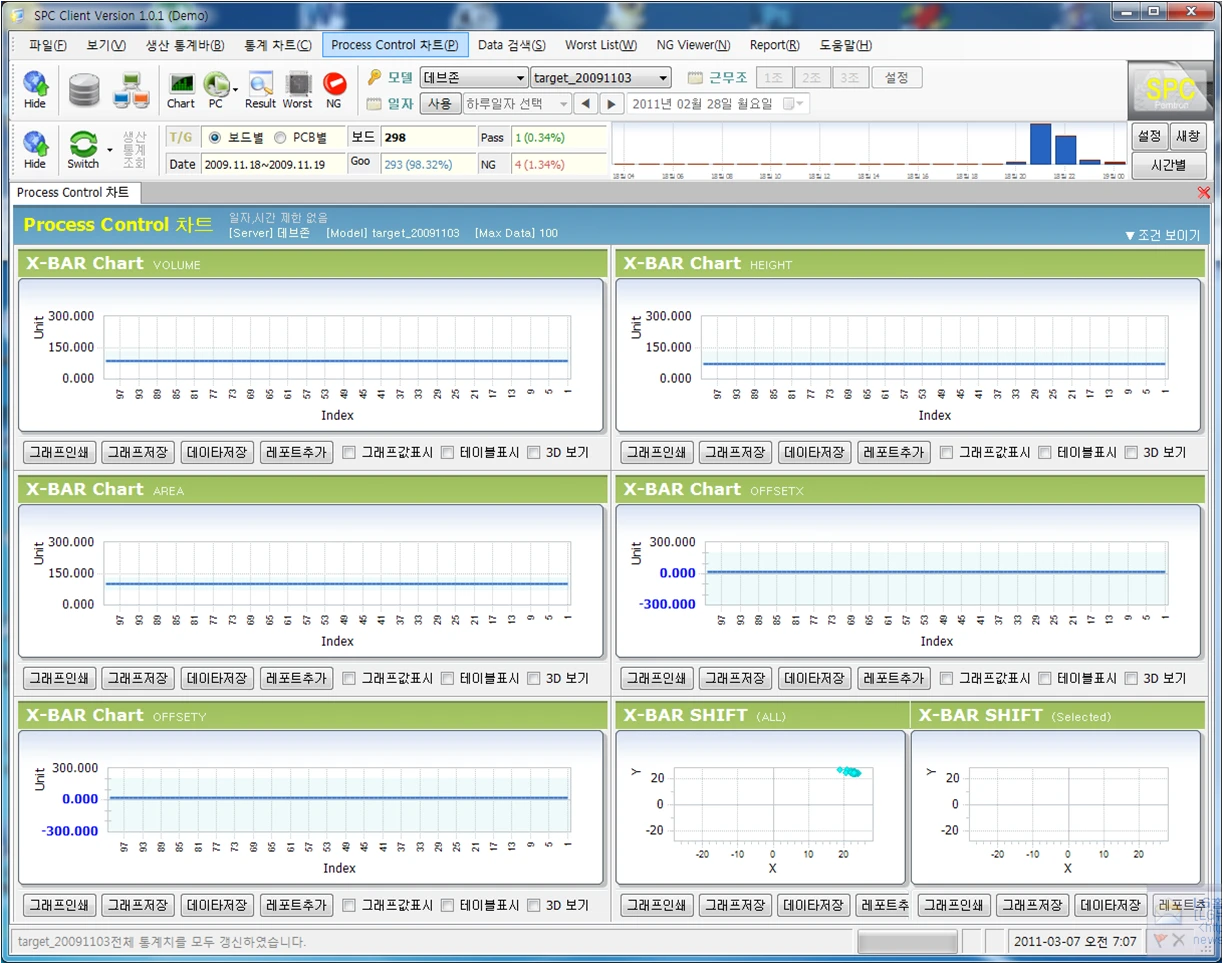Select the PCB별 radio button
The width and height of the screenshot is (1223, 964).
click(279, 138)
